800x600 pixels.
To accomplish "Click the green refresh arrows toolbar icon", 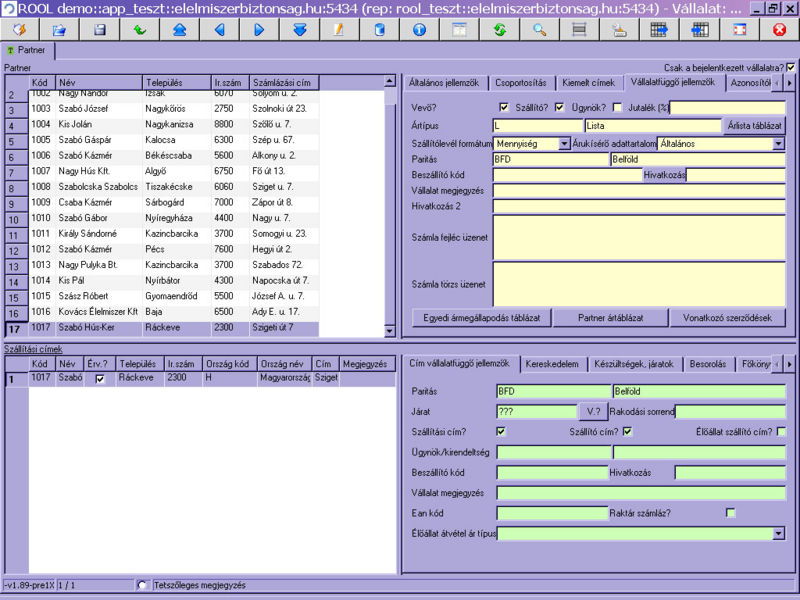I will (499, 30).
